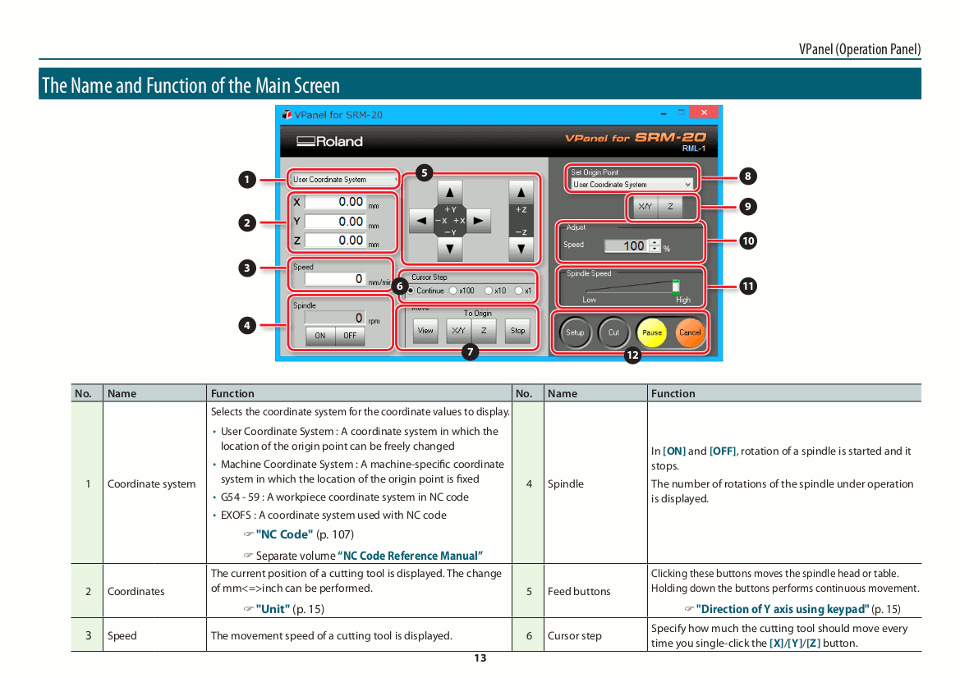Viewport: 960px width, 678px height.
Task: Move the tool with the -X left arrow
Action: (421, 220)
